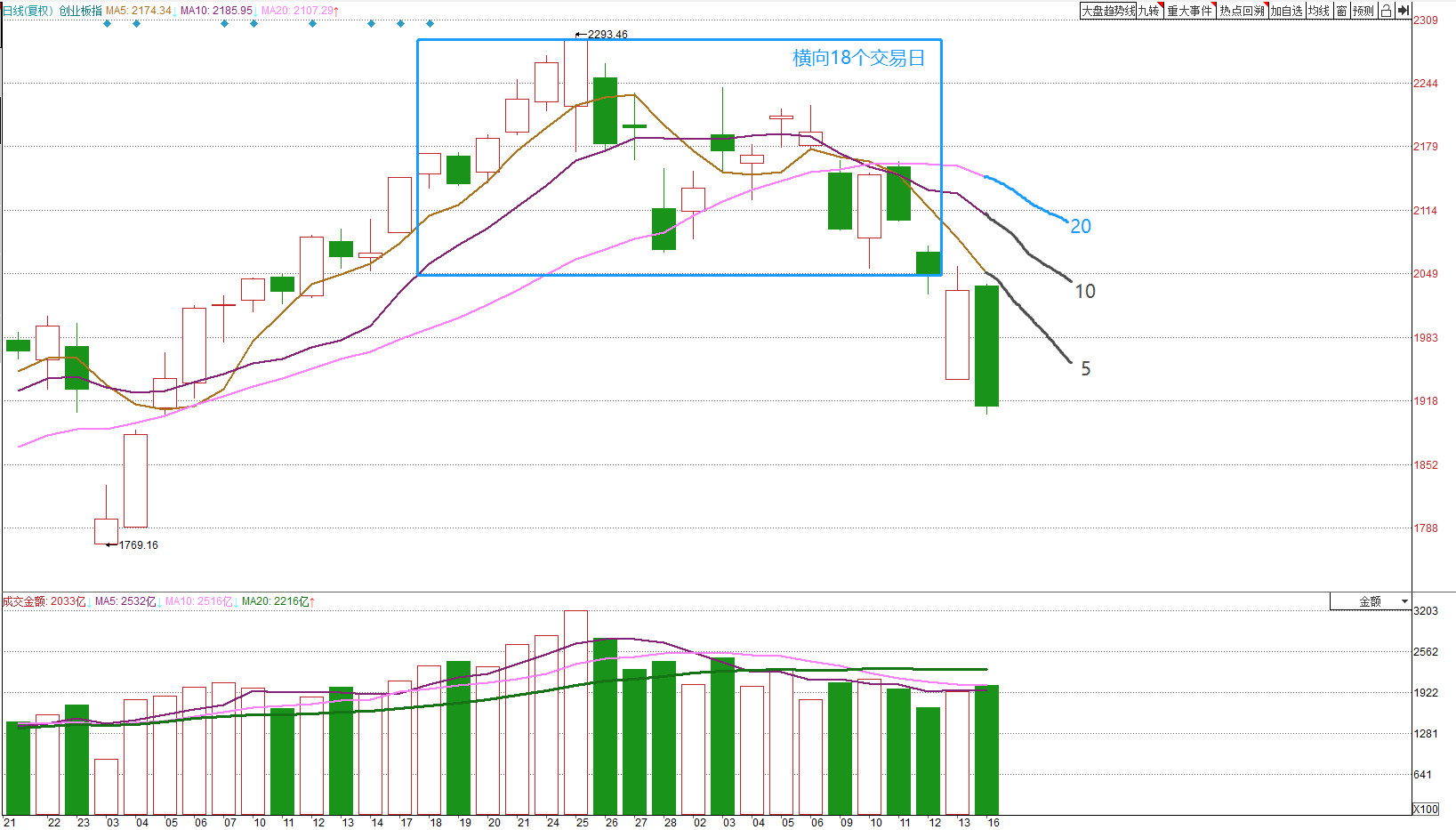Toggle the 重大事件 markers button
This screenshot has width=1456, height=830.
tap(1190, 11)
